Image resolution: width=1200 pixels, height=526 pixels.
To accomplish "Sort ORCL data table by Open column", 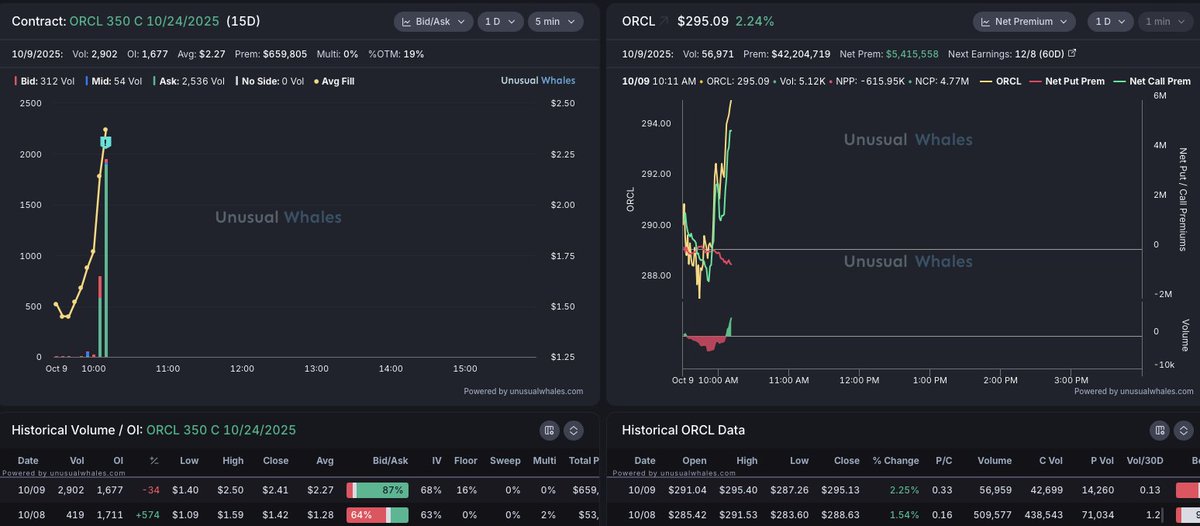I will [x=694, y=461].
